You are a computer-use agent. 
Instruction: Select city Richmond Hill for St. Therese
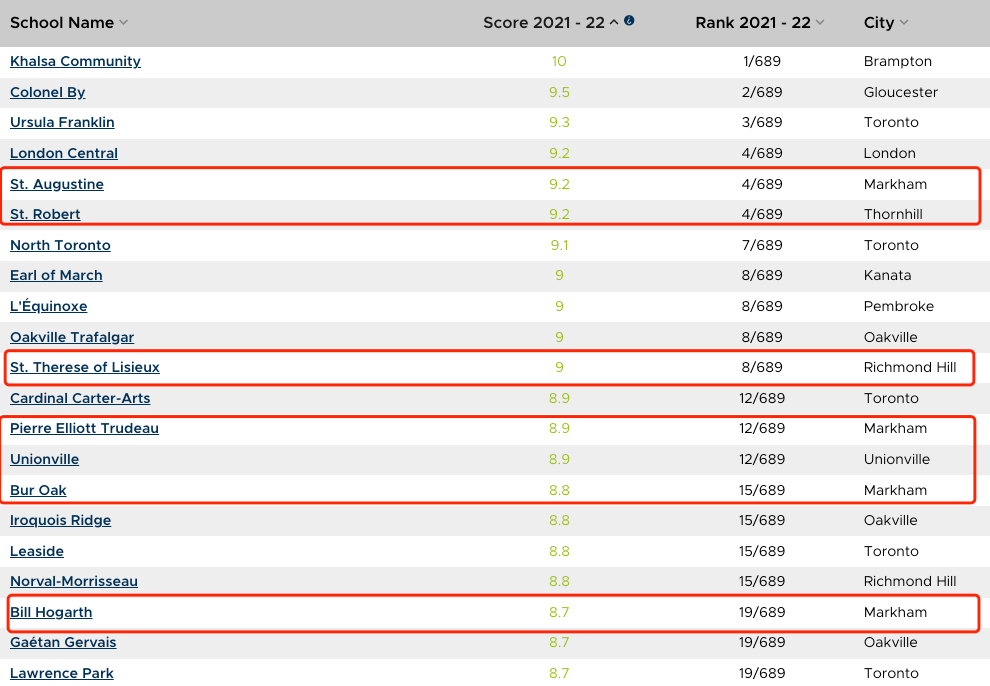click(x=910, y=367)
